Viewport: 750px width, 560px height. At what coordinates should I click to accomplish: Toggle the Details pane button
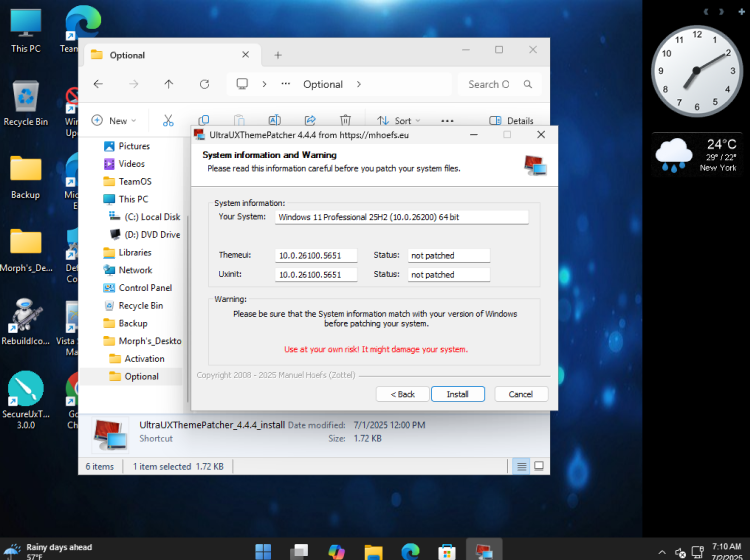point(511,121)
